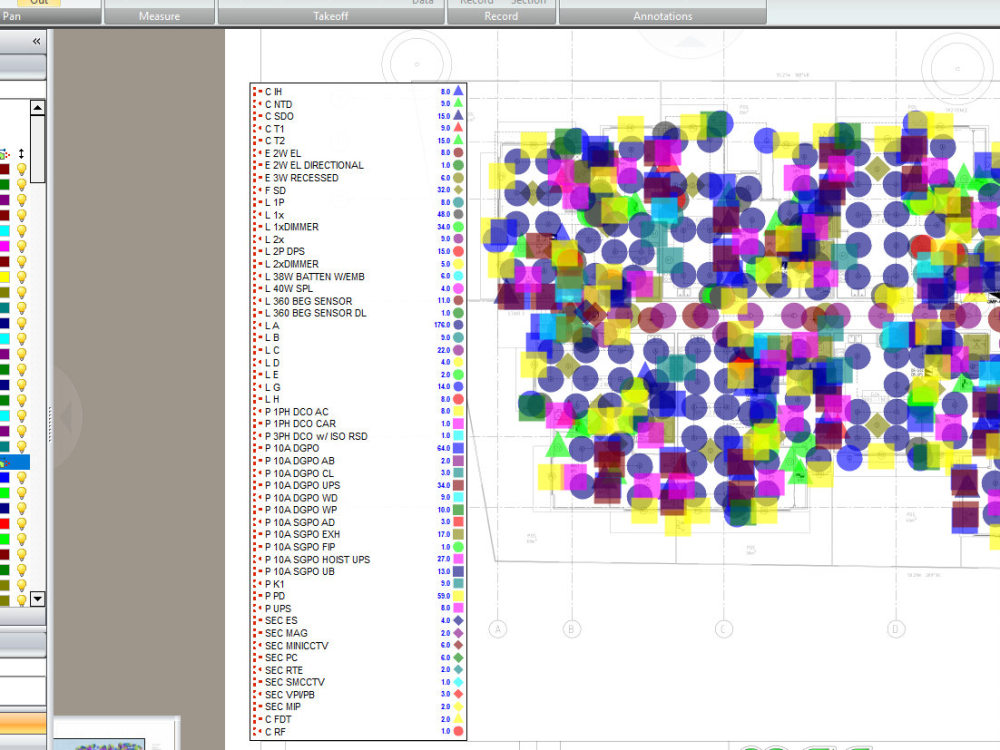Viewport: 1000px width, 750px height.
Task: Toggle the lightbulb beside the bright blue swatch
Action: pos(21,478)
